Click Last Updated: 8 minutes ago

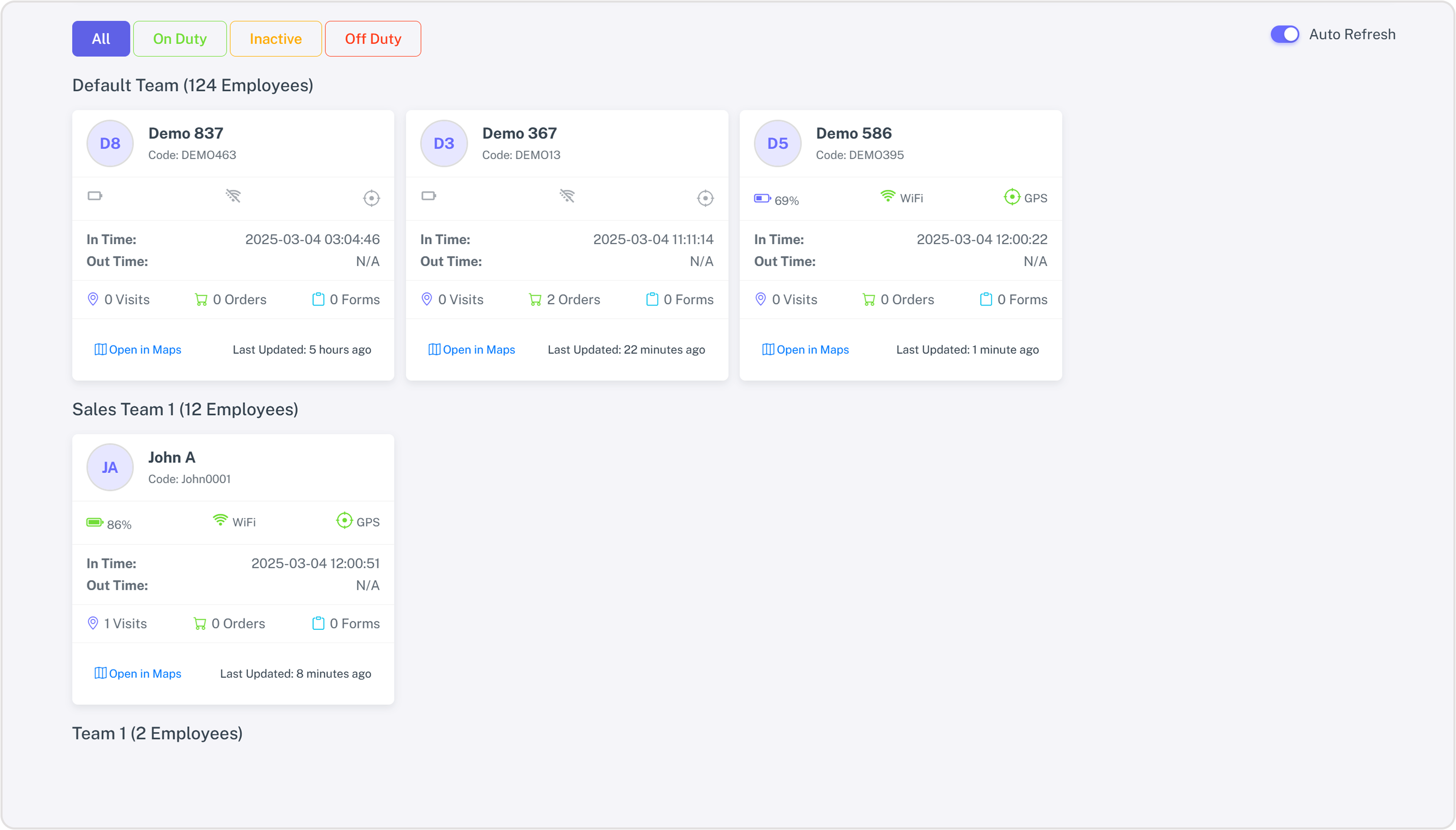point(296,673)
